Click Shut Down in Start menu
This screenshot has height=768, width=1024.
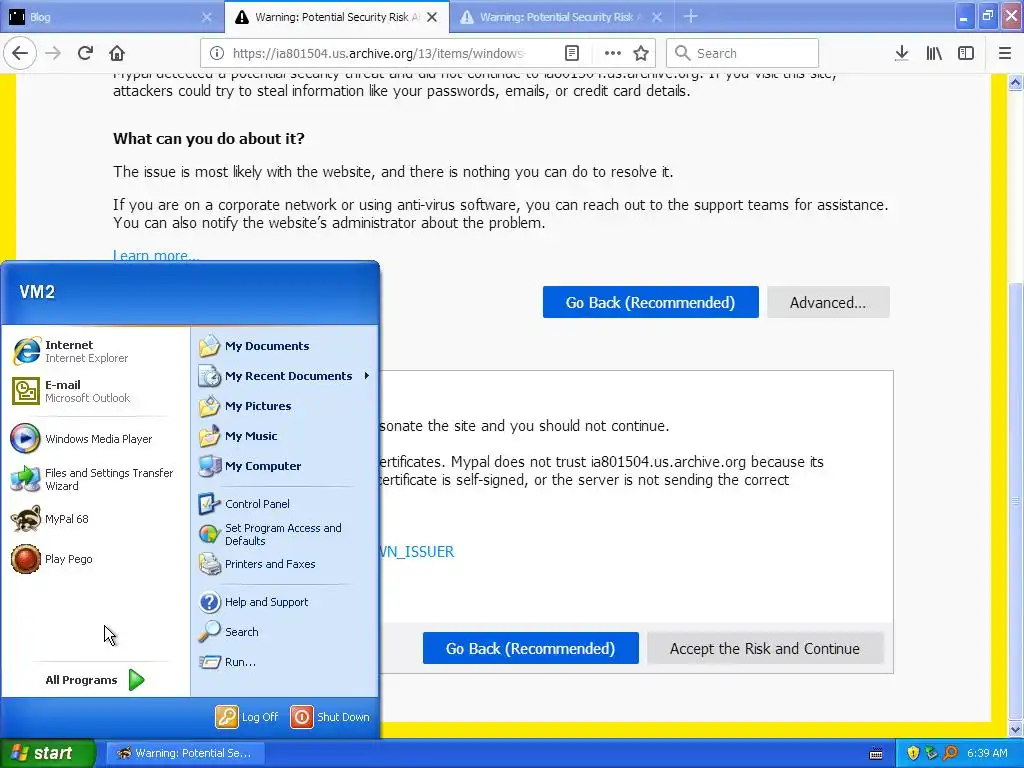[x=330, y=716]
